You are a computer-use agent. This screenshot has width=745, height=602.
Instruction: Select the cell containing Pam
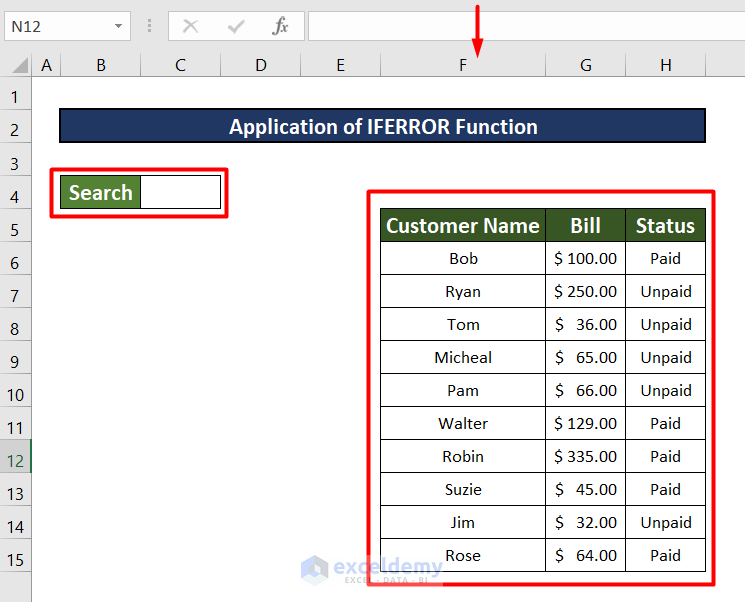point(463,390)
